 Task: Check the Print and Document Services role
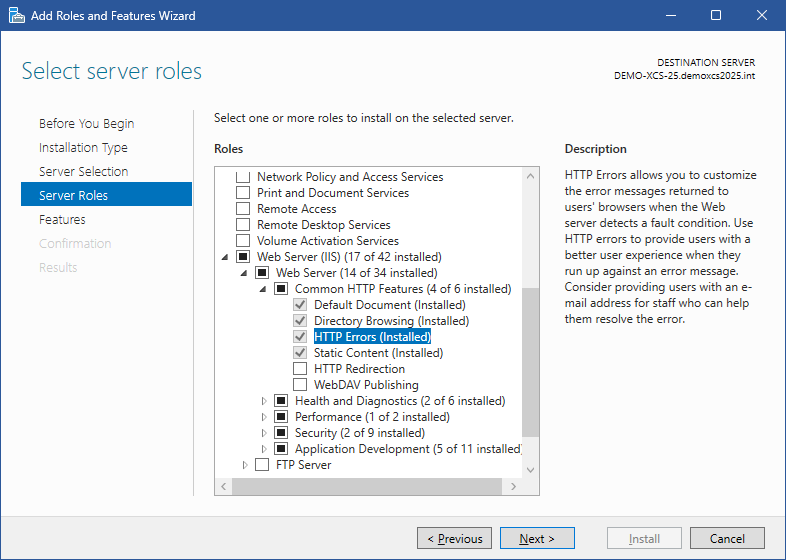click(x=243, y=193)
